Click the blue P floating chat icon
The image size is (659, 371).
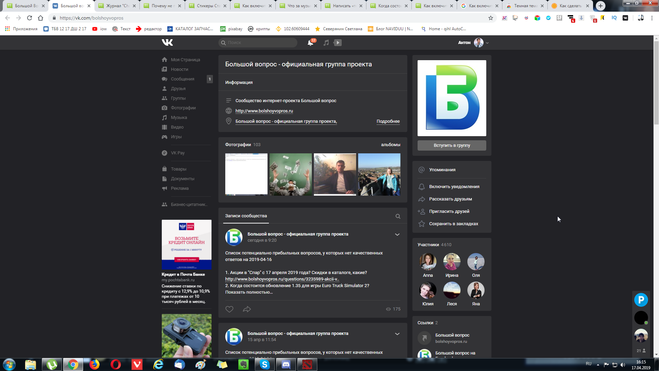[641, 300]
